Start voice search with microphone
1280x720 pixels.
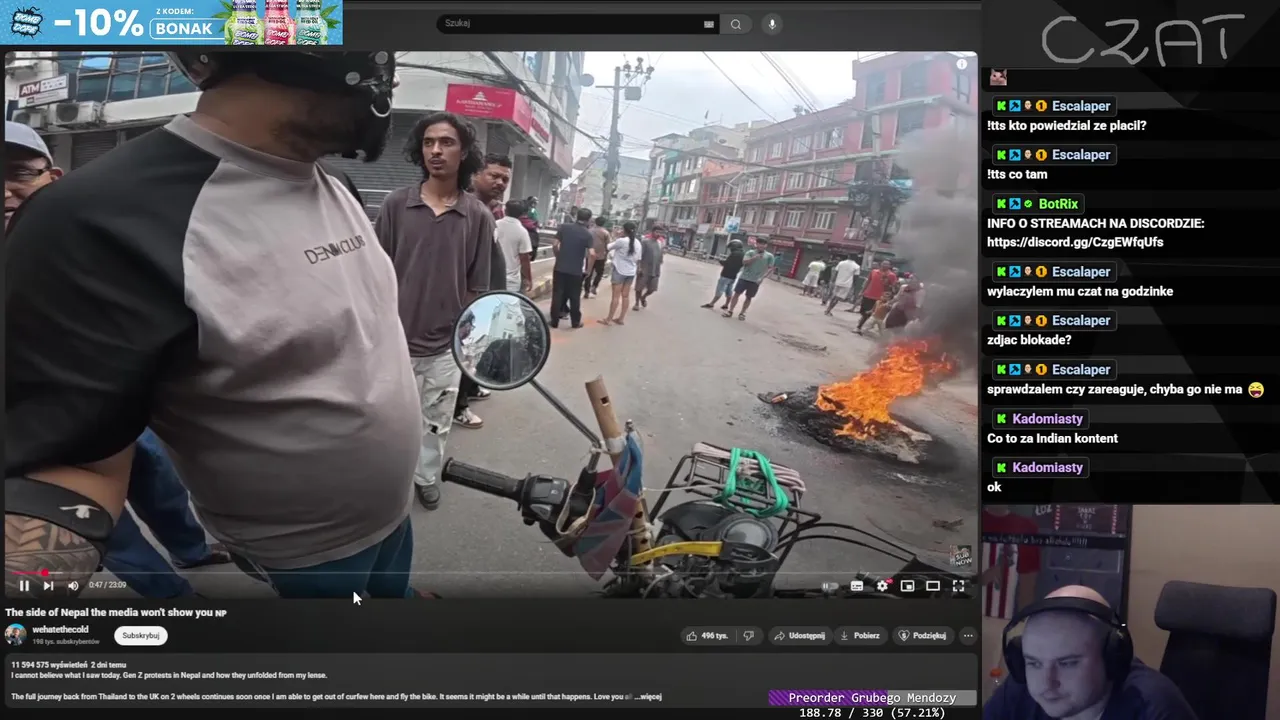[771, 24]
